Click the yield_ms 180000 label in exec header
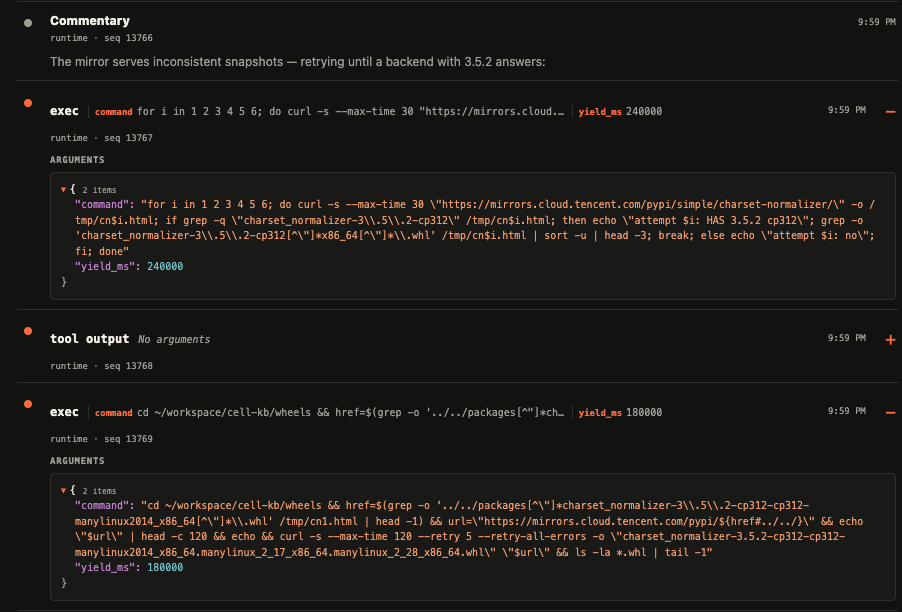Screen dimensions: 902x612 (x=620, y=412)
